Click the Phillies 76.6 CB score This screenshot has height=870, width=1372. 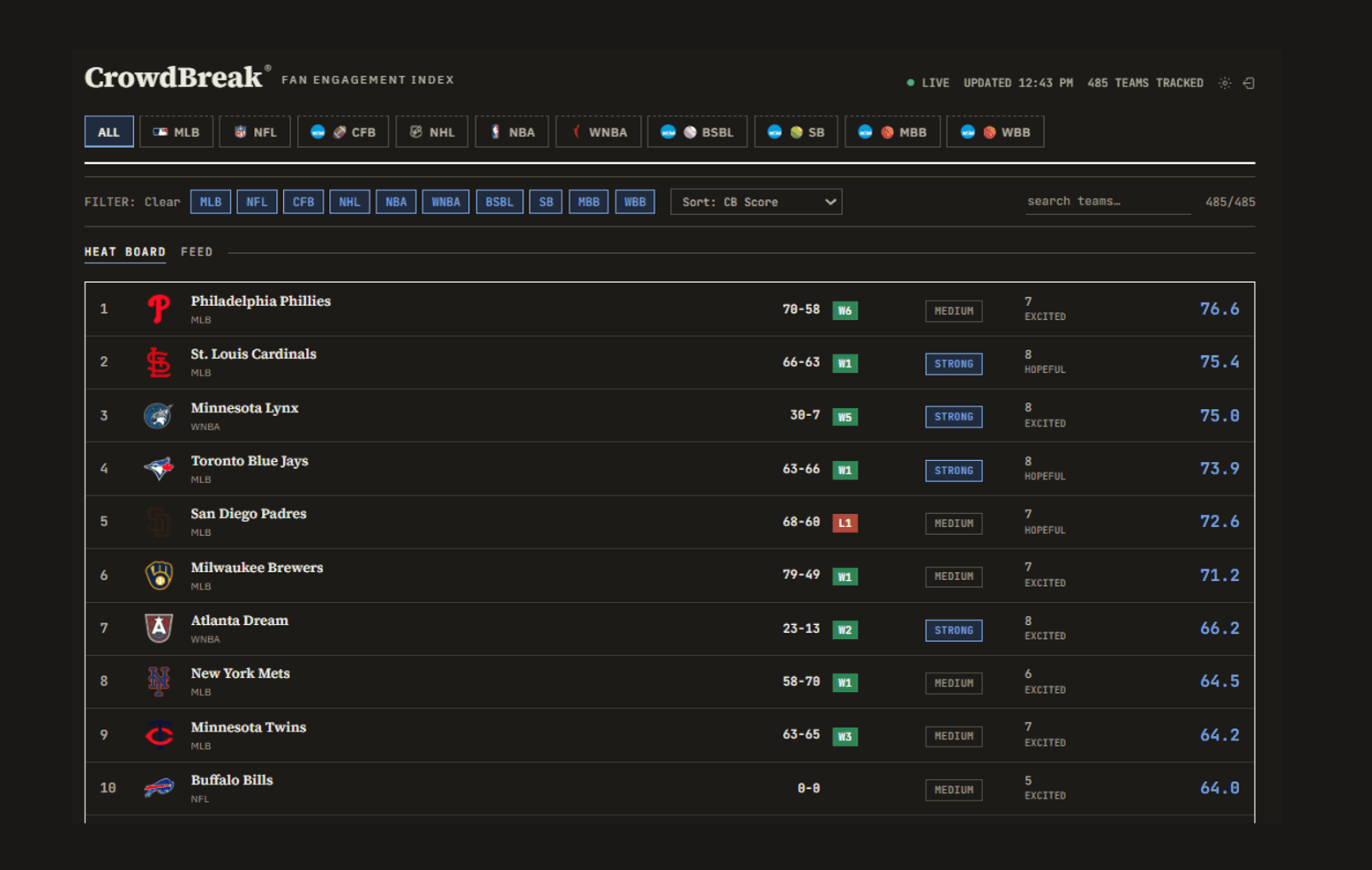click(x=1219, y=309)
